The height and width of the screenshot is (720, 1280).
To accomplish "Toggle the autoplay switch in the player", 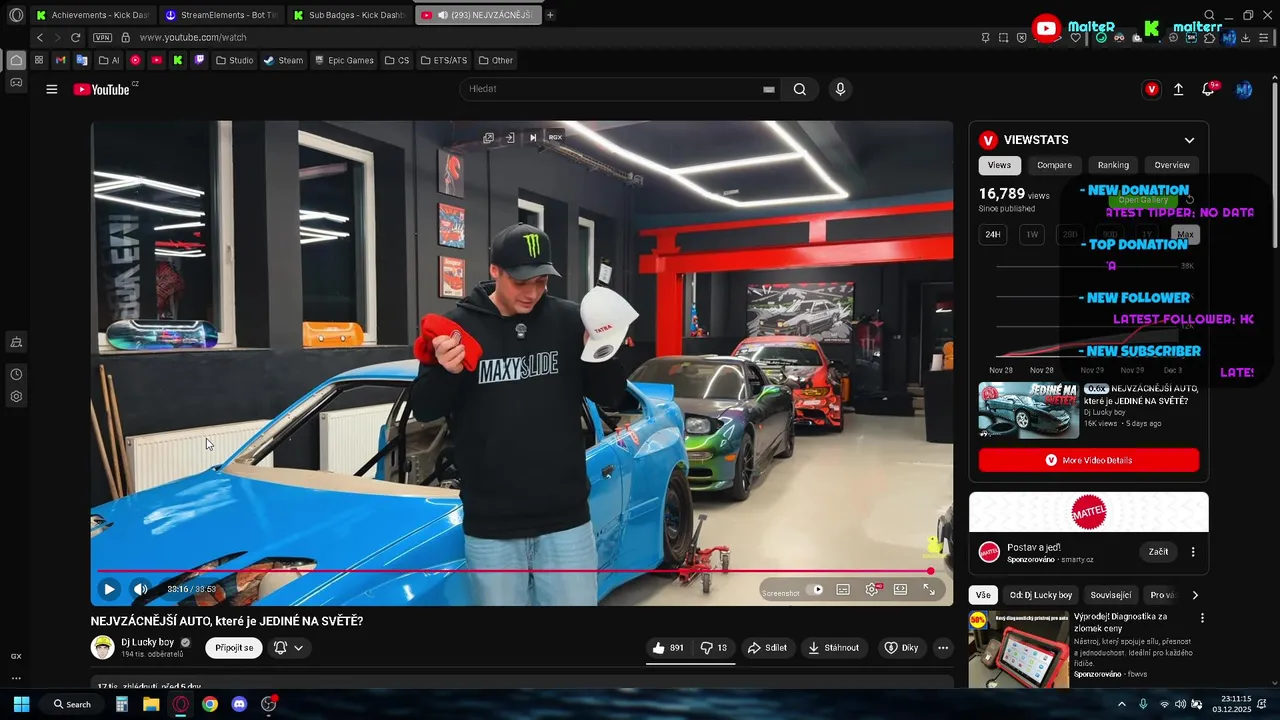I will 814,590.
